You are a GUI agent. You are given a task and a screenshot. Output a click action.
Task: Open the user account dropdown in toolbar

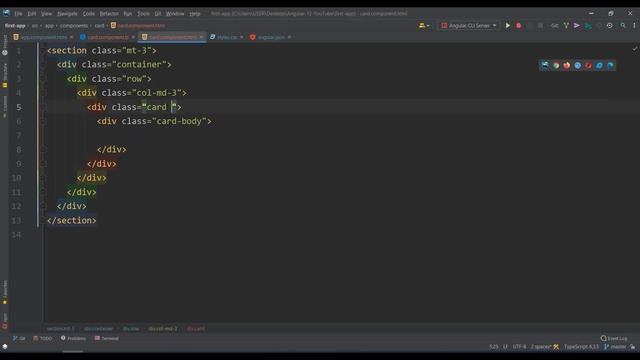click(x=424, y=25)
